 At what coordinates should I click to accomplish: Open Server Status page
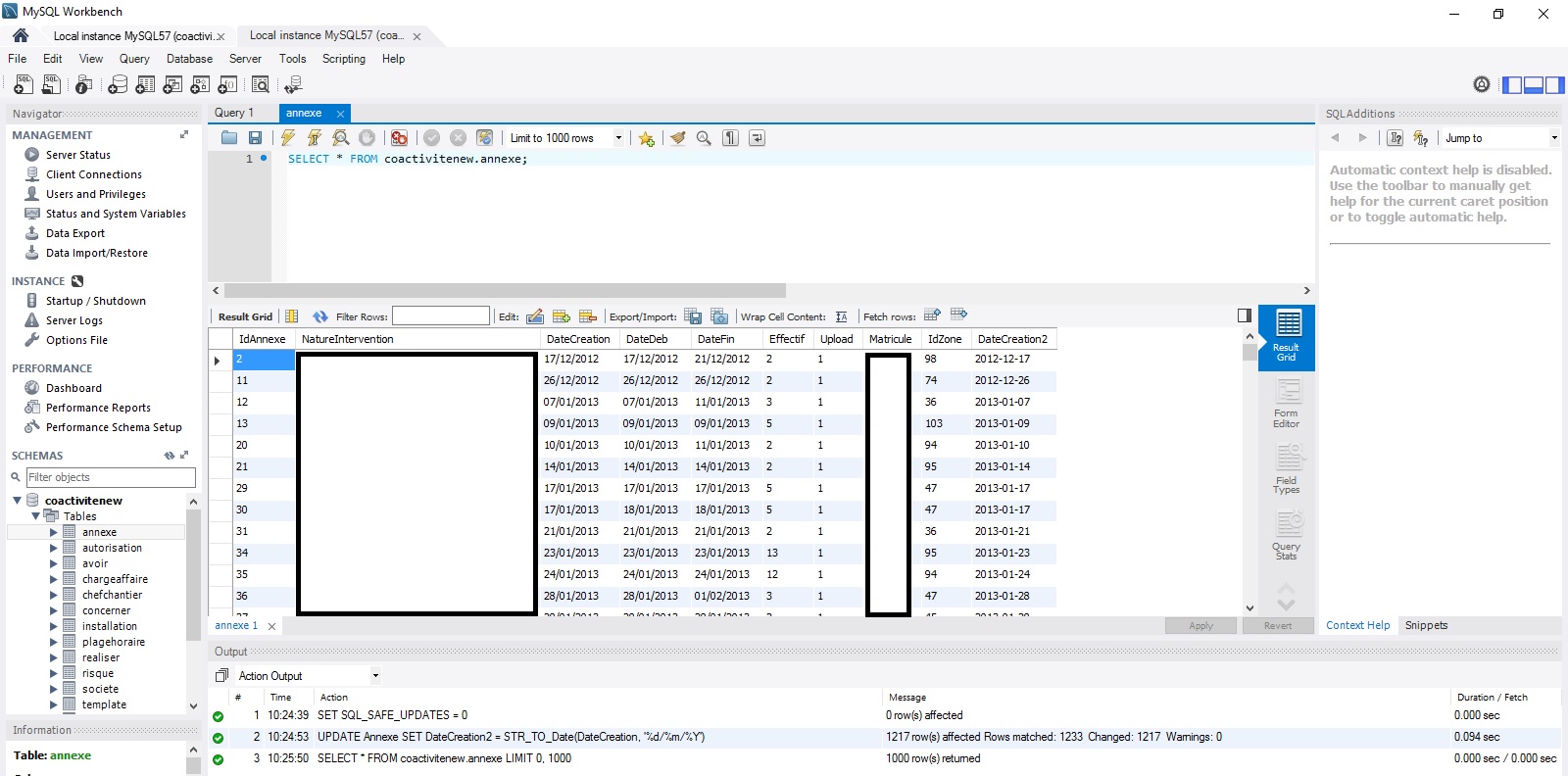[78, 155]
